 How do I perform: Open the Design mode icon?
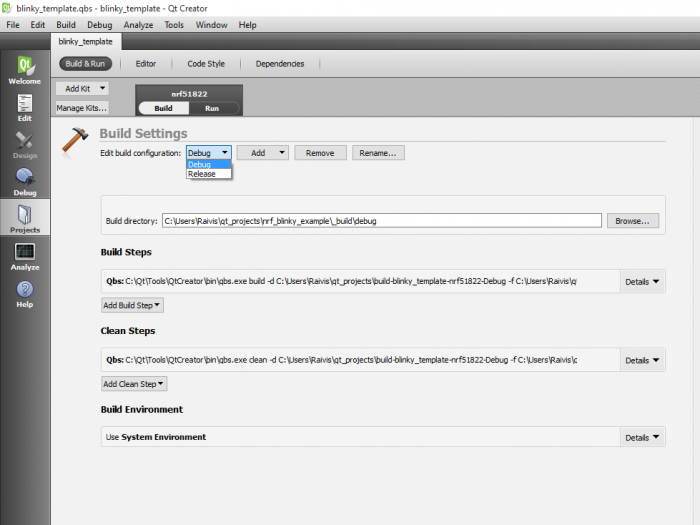point(25,146)
